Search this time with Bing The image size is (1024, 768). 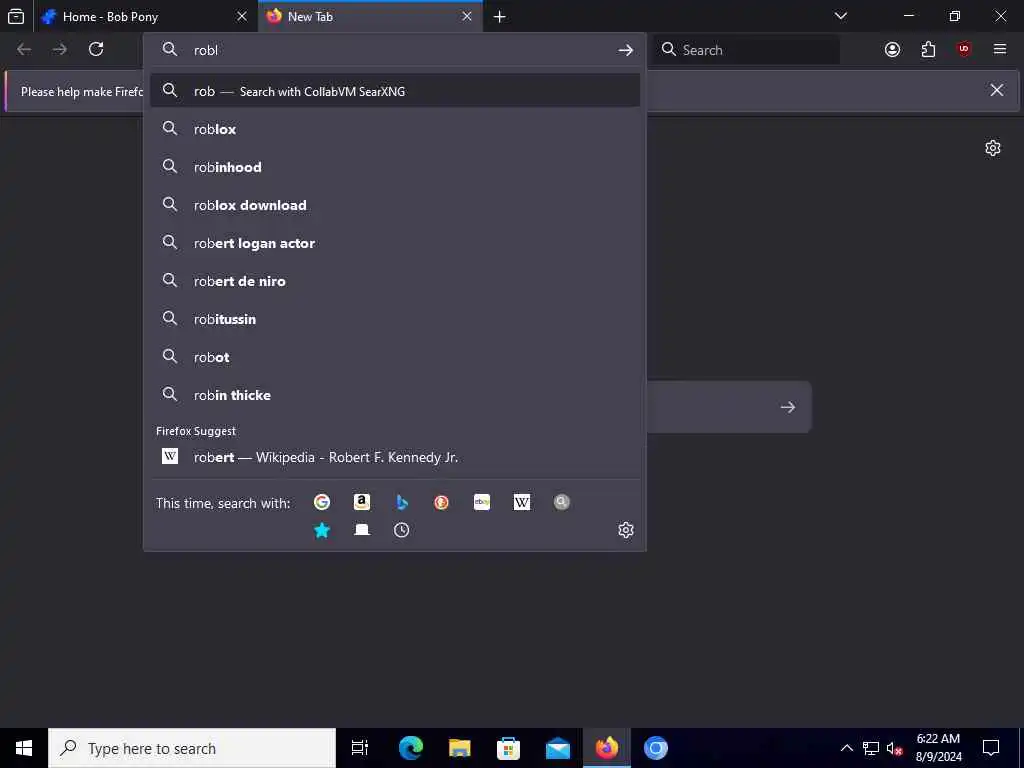(402, 502)
